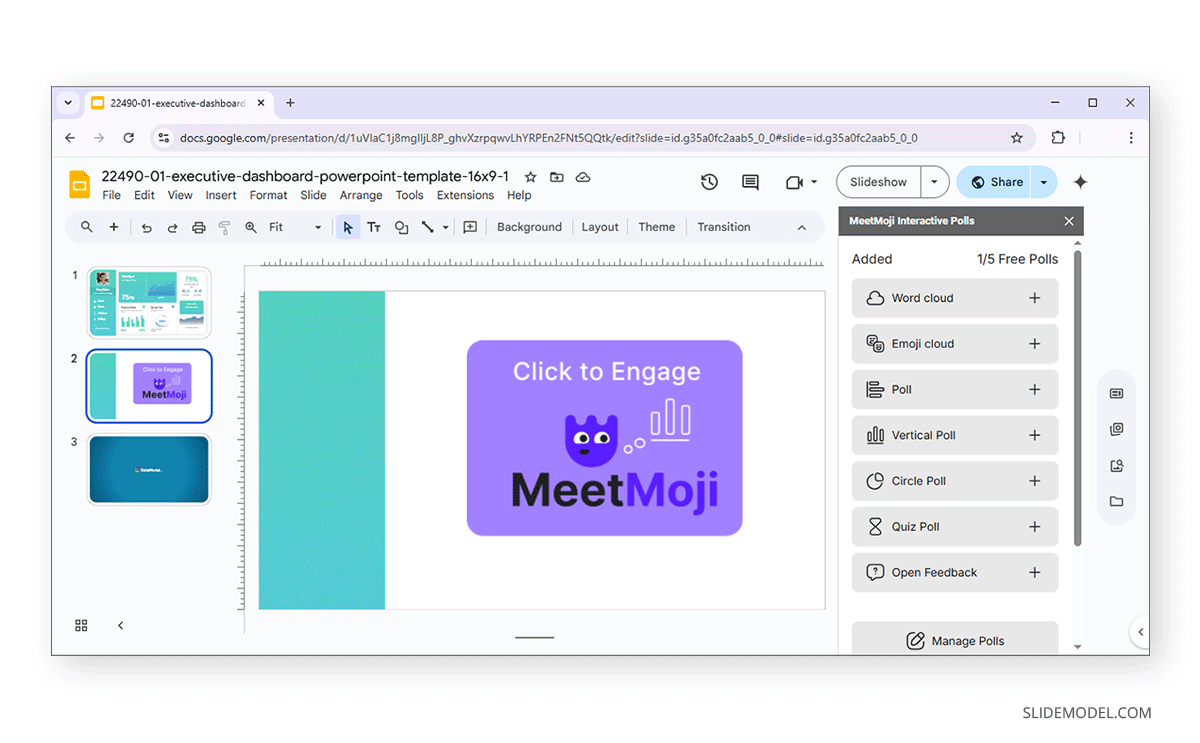Add a comment from the toolbar
The image size is (1200, 743).
click(470, 227)
